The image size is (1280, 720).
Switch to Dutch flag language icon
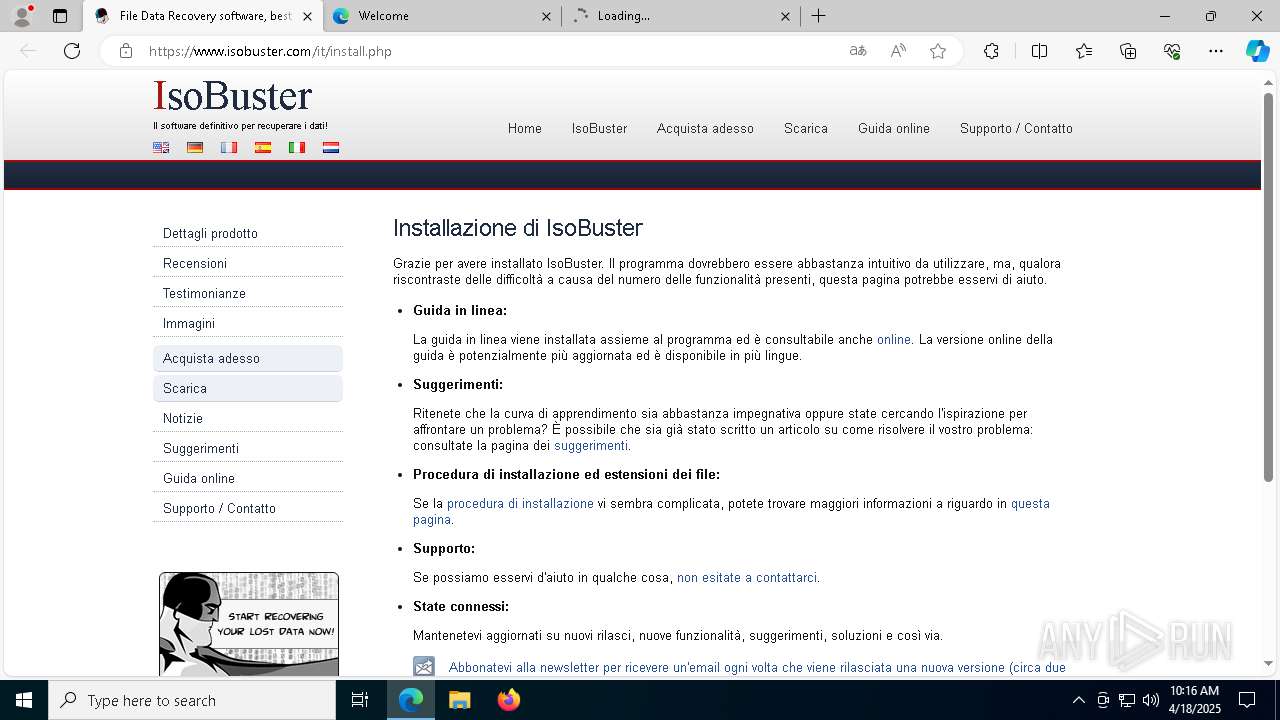331,147
